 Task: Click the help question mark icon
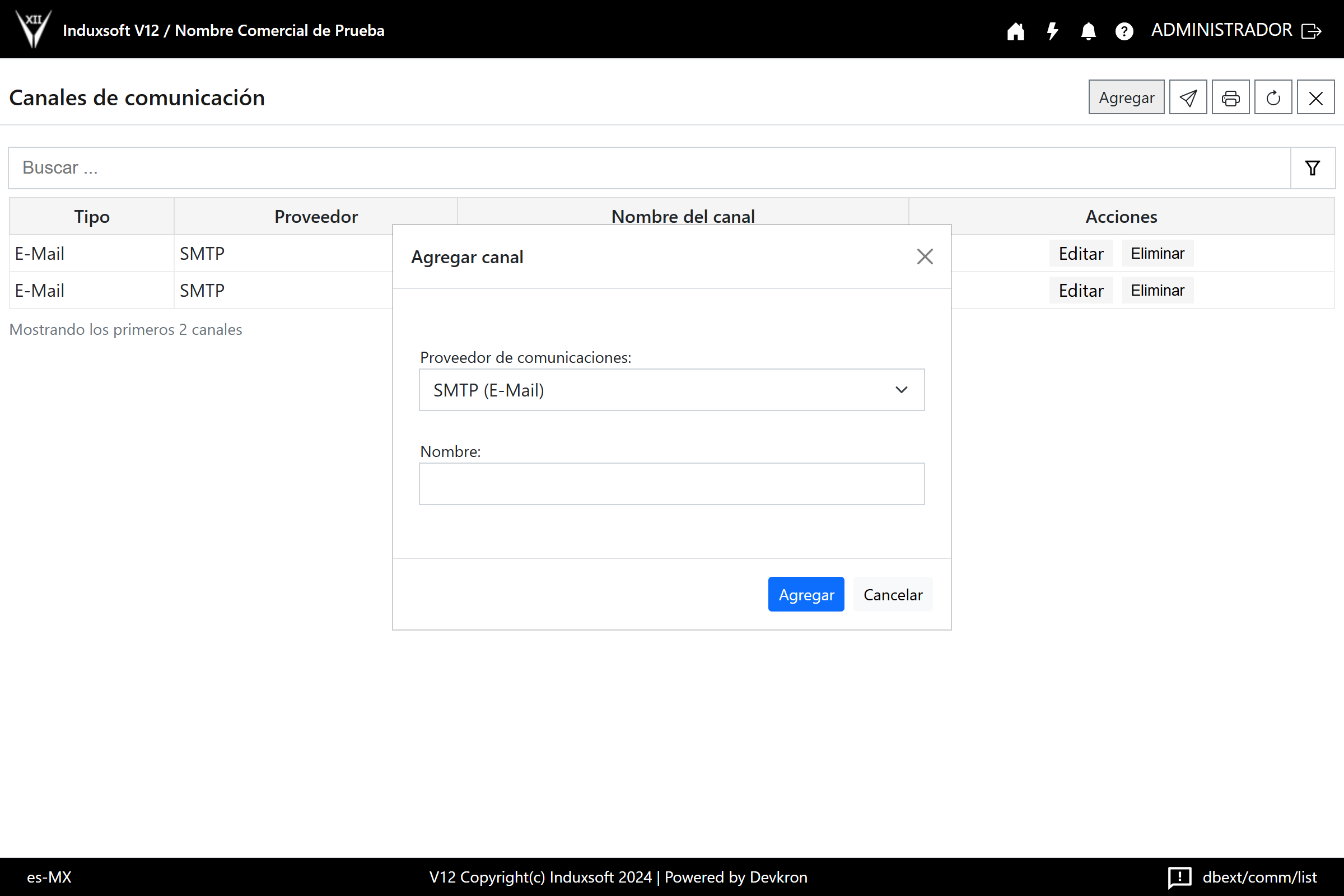point(1124,31)
